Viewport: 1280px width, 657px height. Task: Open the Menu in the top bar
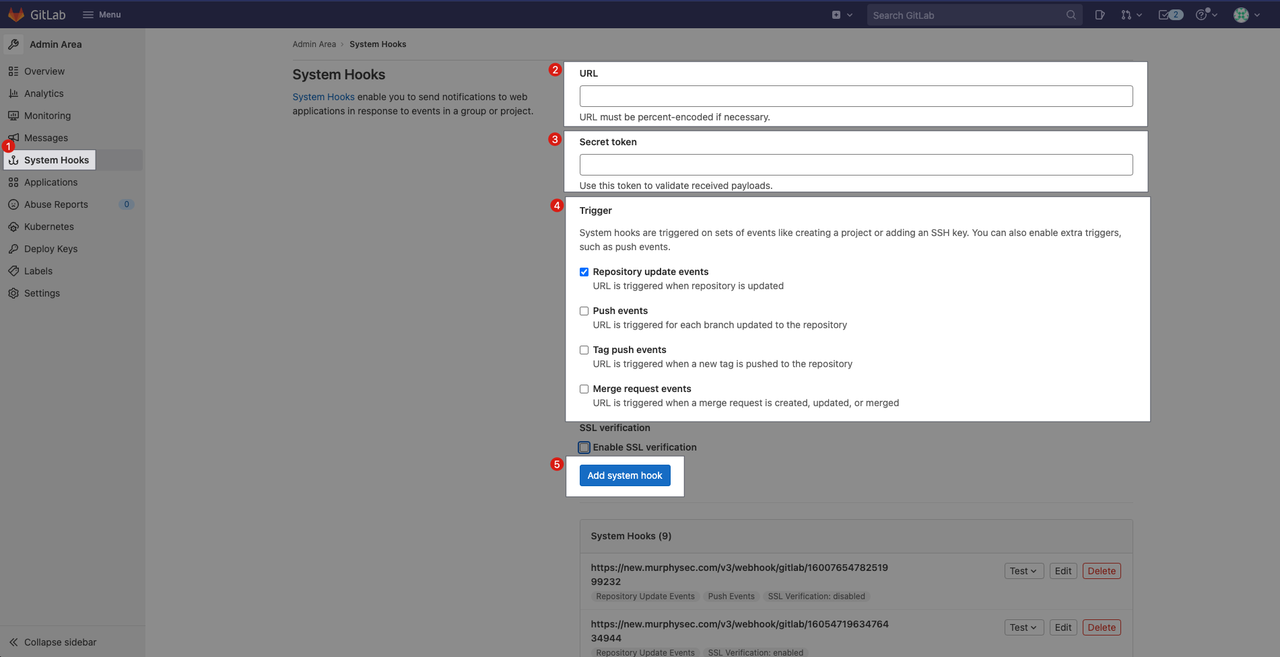(x=100, y=14)
